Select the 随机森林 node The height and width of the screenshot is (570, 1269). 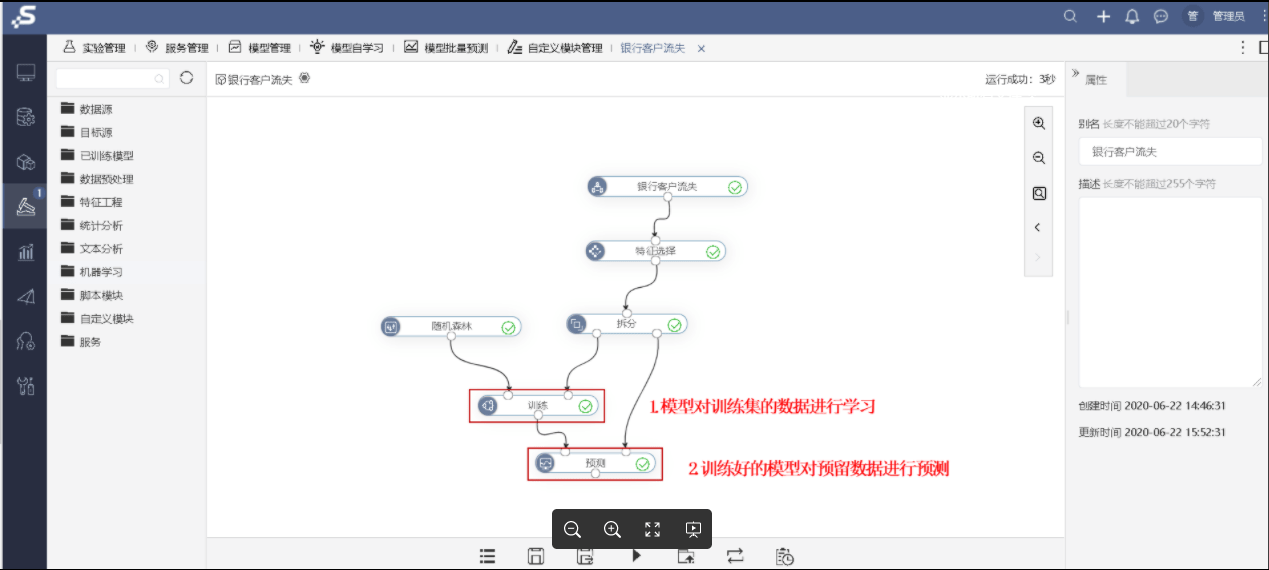[450, 326]
